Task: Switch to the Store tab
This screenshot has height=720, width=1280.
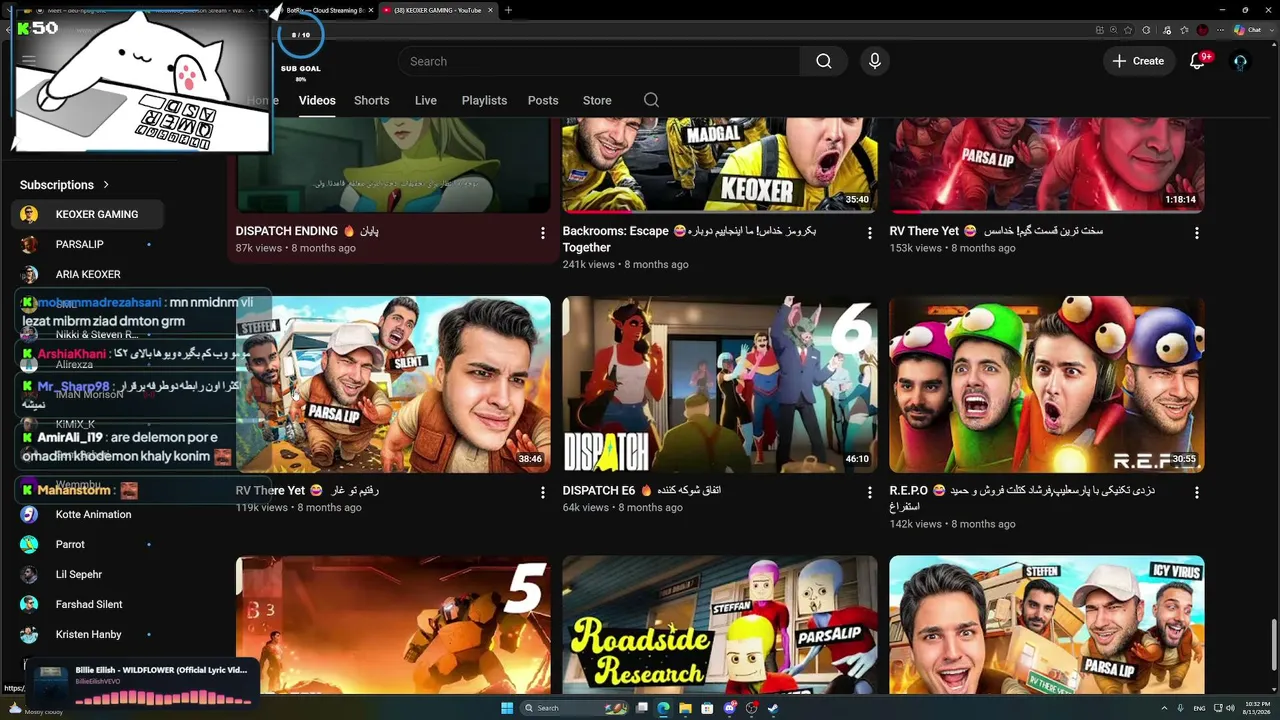Action: pos(597,100)
